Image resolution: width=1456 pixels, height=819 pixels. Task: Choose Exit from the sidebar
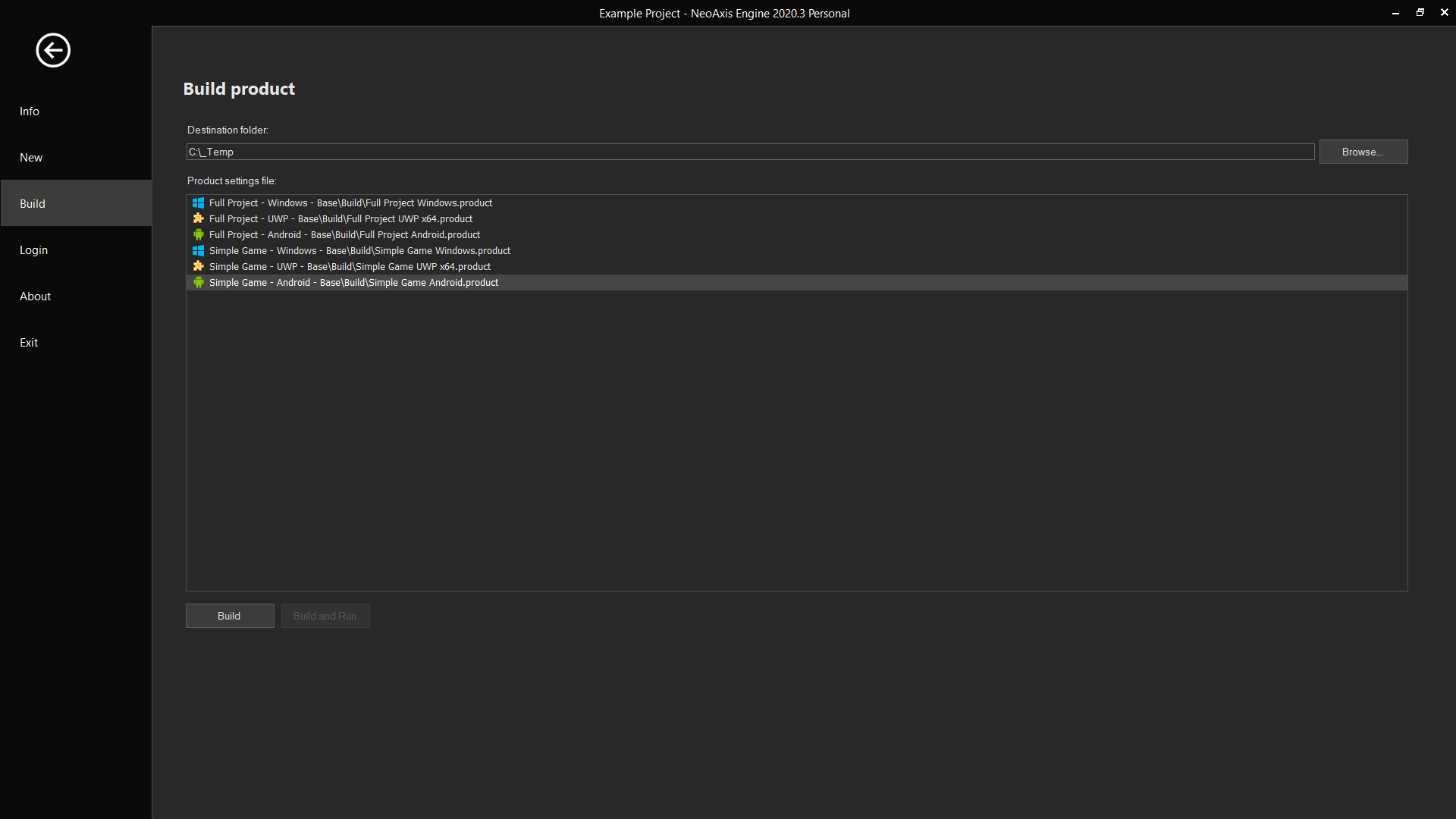pos(29,343)
